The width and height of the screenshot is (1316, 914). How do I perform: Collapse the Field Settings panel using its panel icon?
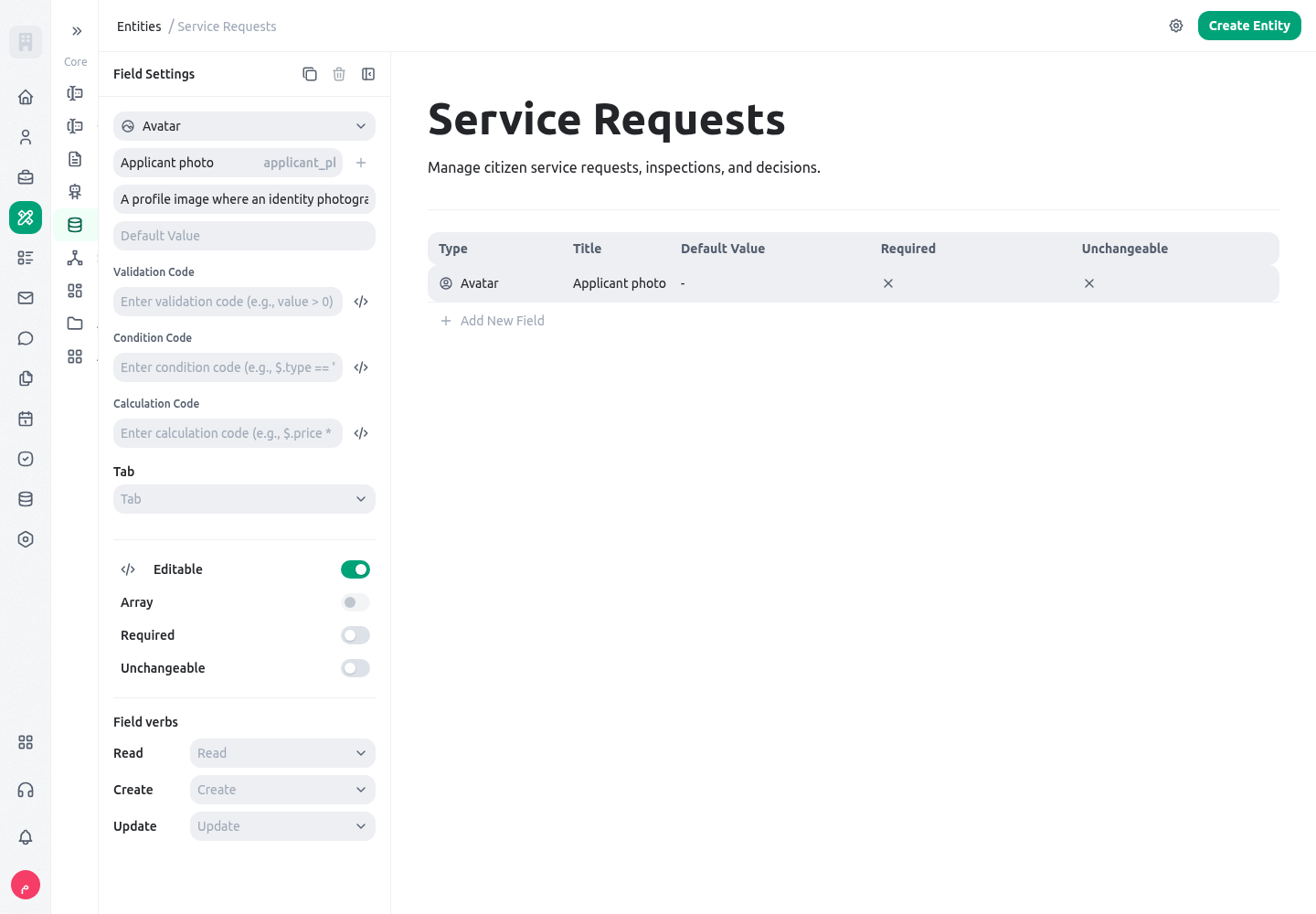point(368,74)
